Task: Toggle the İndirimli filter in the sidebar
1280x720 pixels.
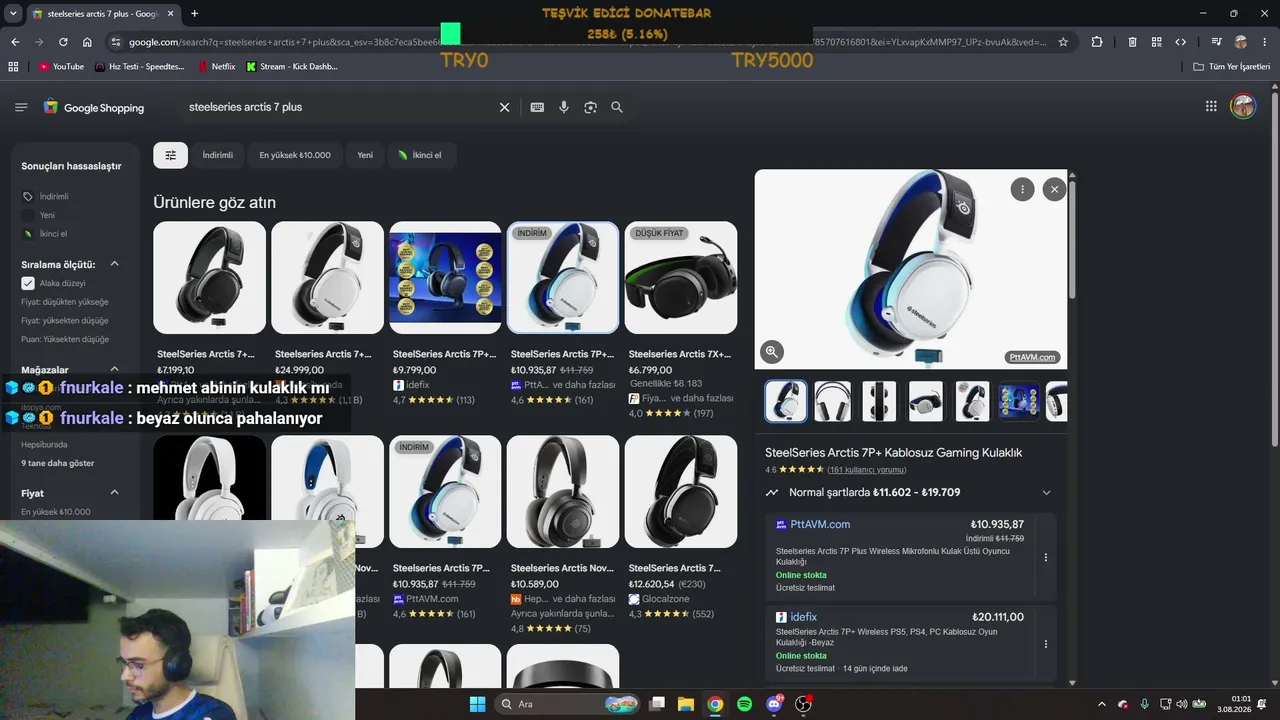Action: pyautogui.click(x=28, y=197)
